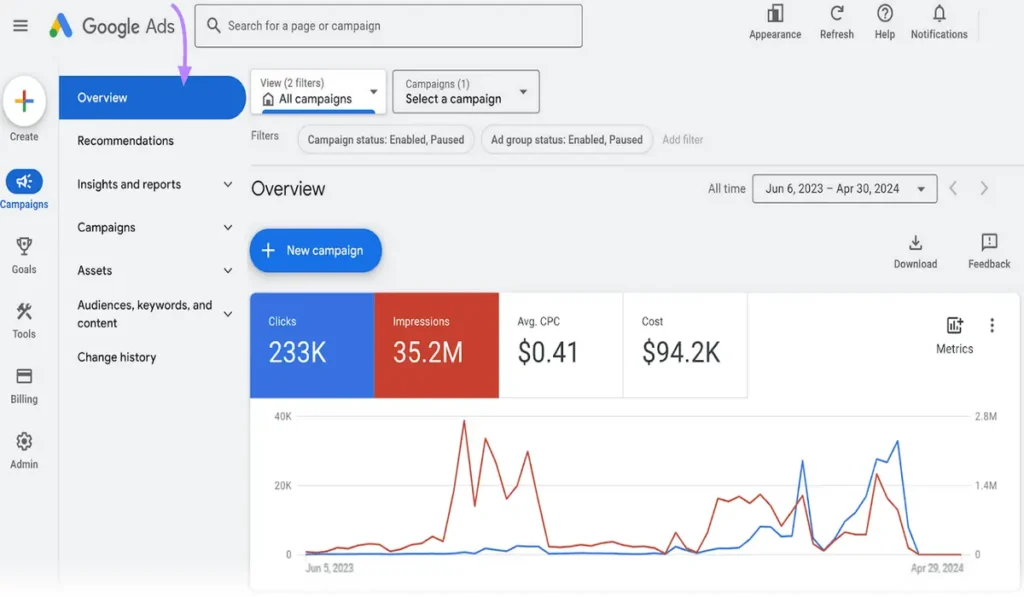
Task: Open the date range dropdown
Action: click(x=844, y=188)
